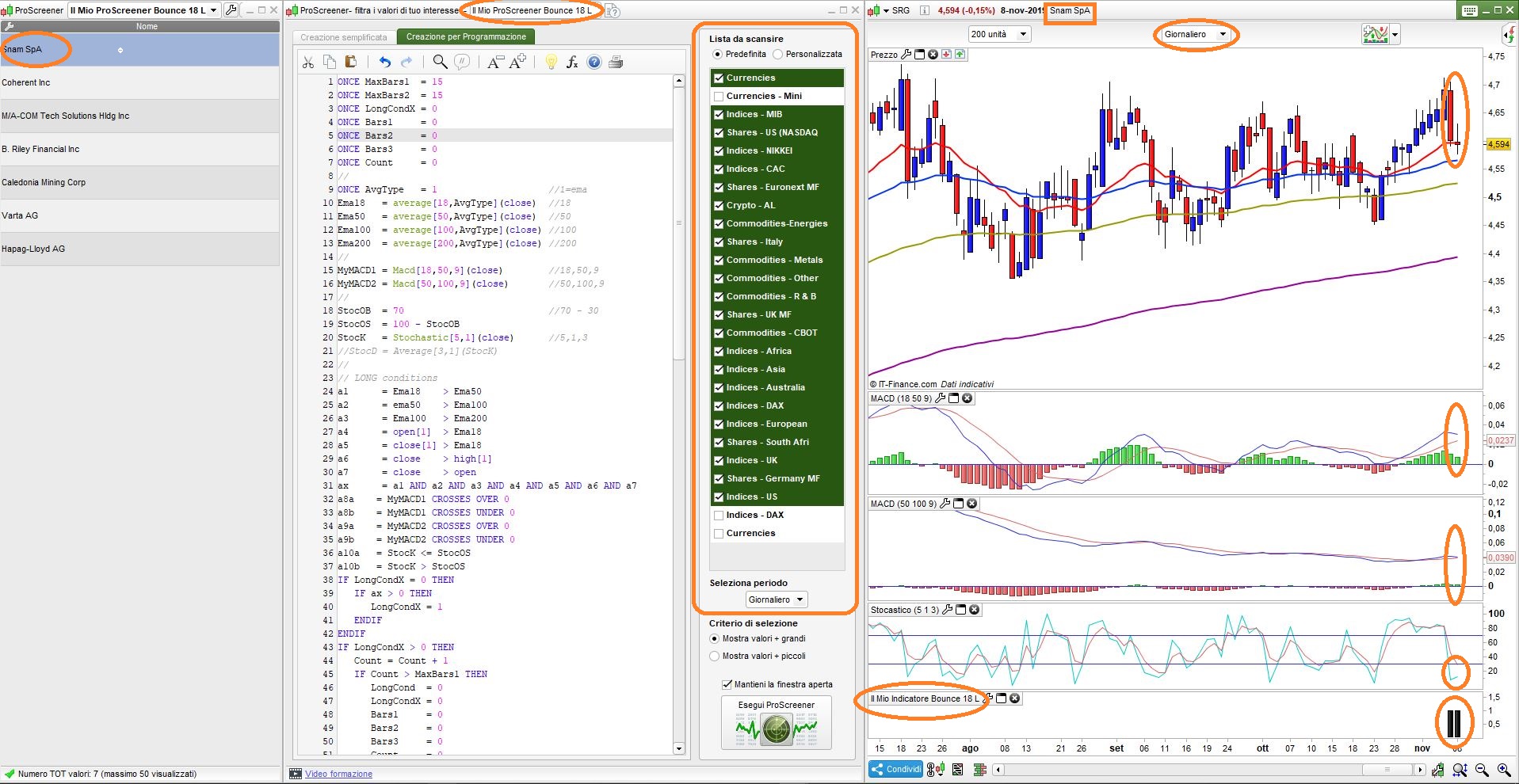Open the ProScreener selection dropdown in left panel
This screenshot has height=784, width=1519.
[143, 10]
